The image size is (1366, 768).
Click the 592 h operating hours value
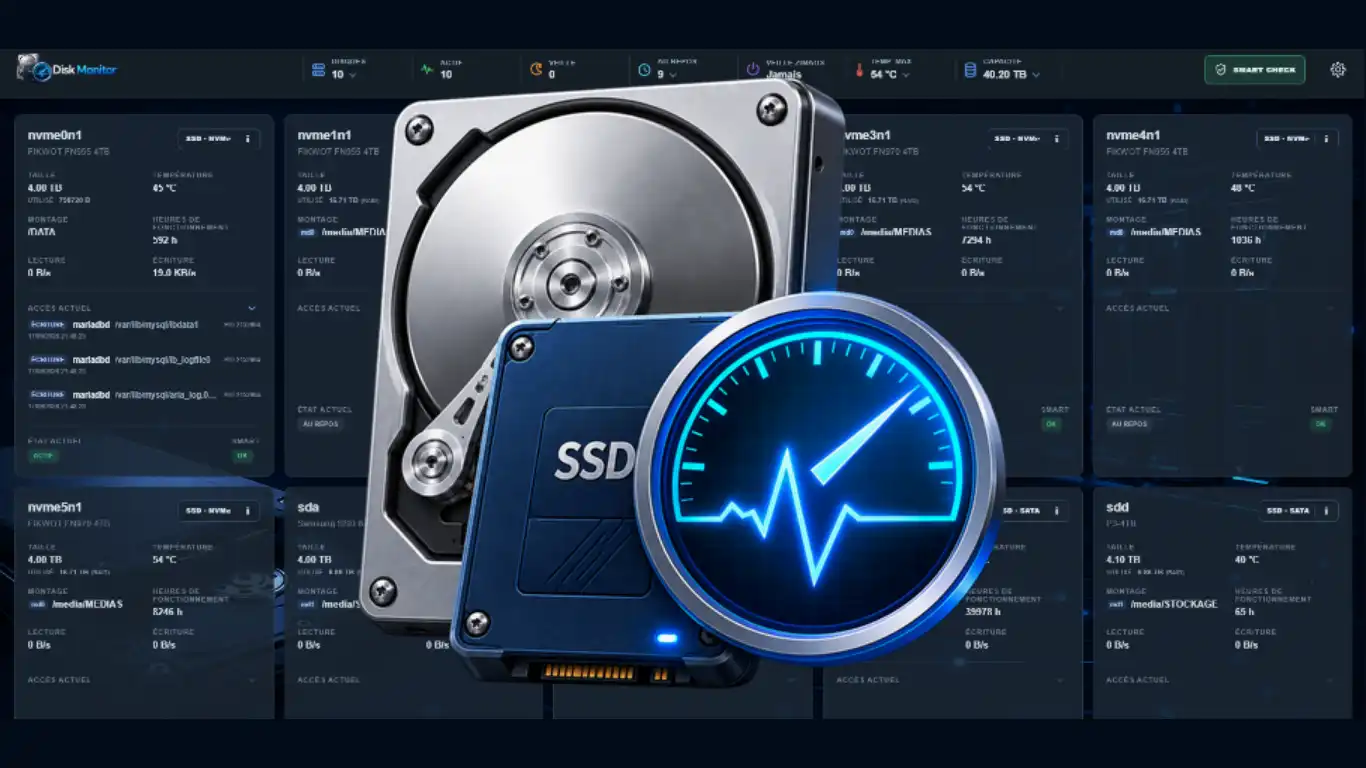coord(165,240)
